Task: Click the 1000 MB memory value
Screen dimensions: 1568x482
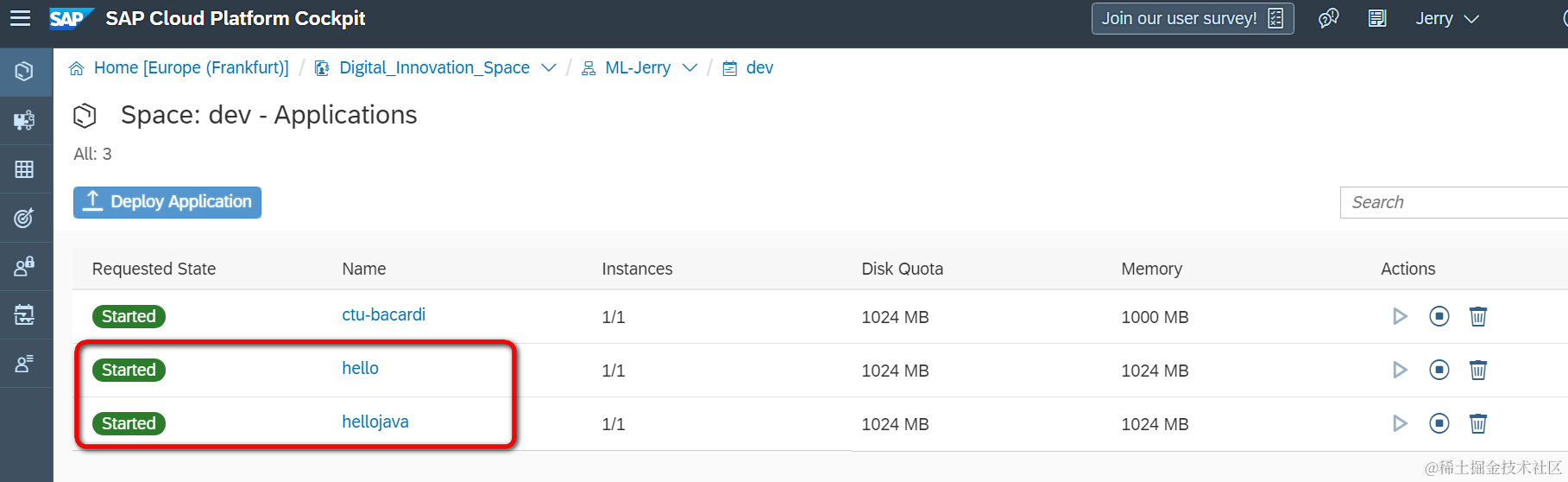Action: pos(1155,317)
